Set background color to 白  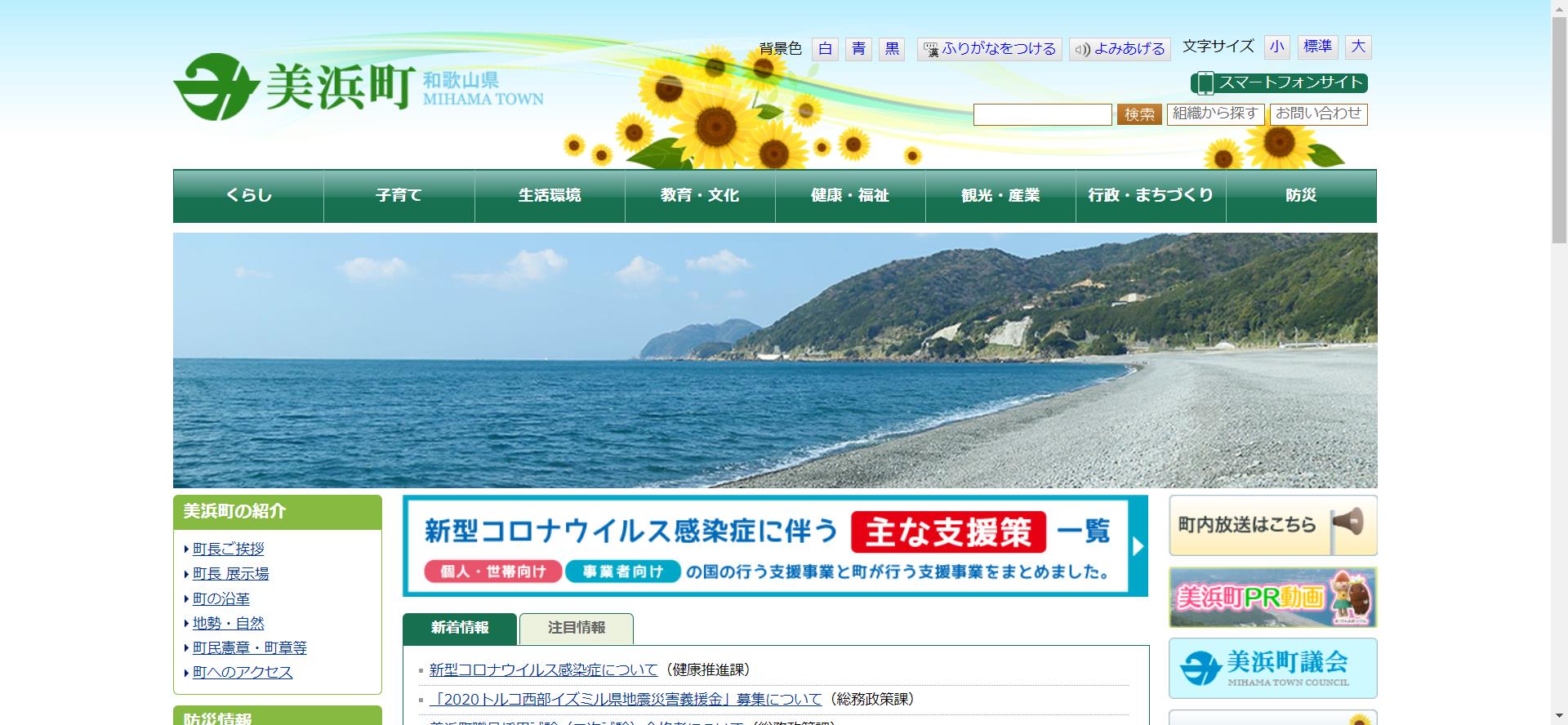point(825,49)
